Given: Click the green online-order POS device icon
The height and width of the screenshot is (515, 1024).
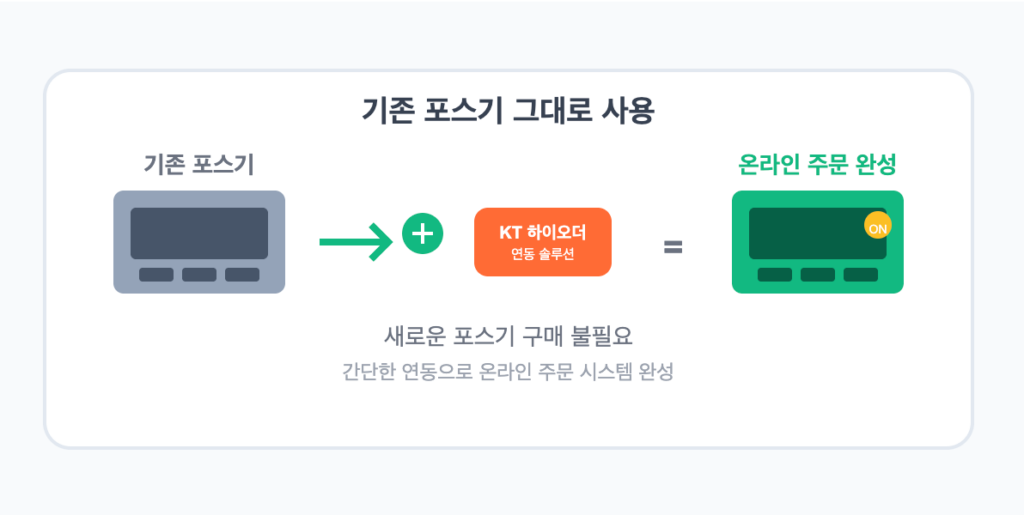Looking at the screenshot, I should click(818, 242).
